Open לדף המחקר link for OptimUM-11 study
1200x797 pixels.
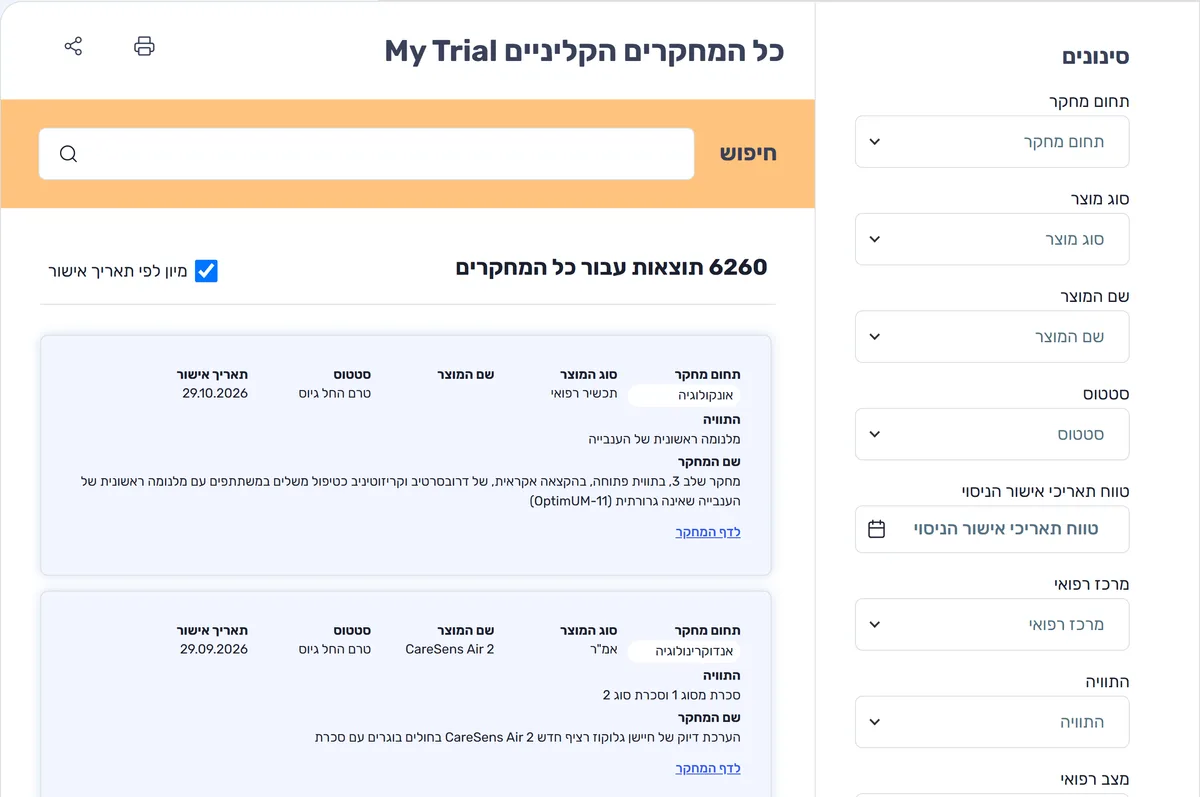tap(708, 533)
